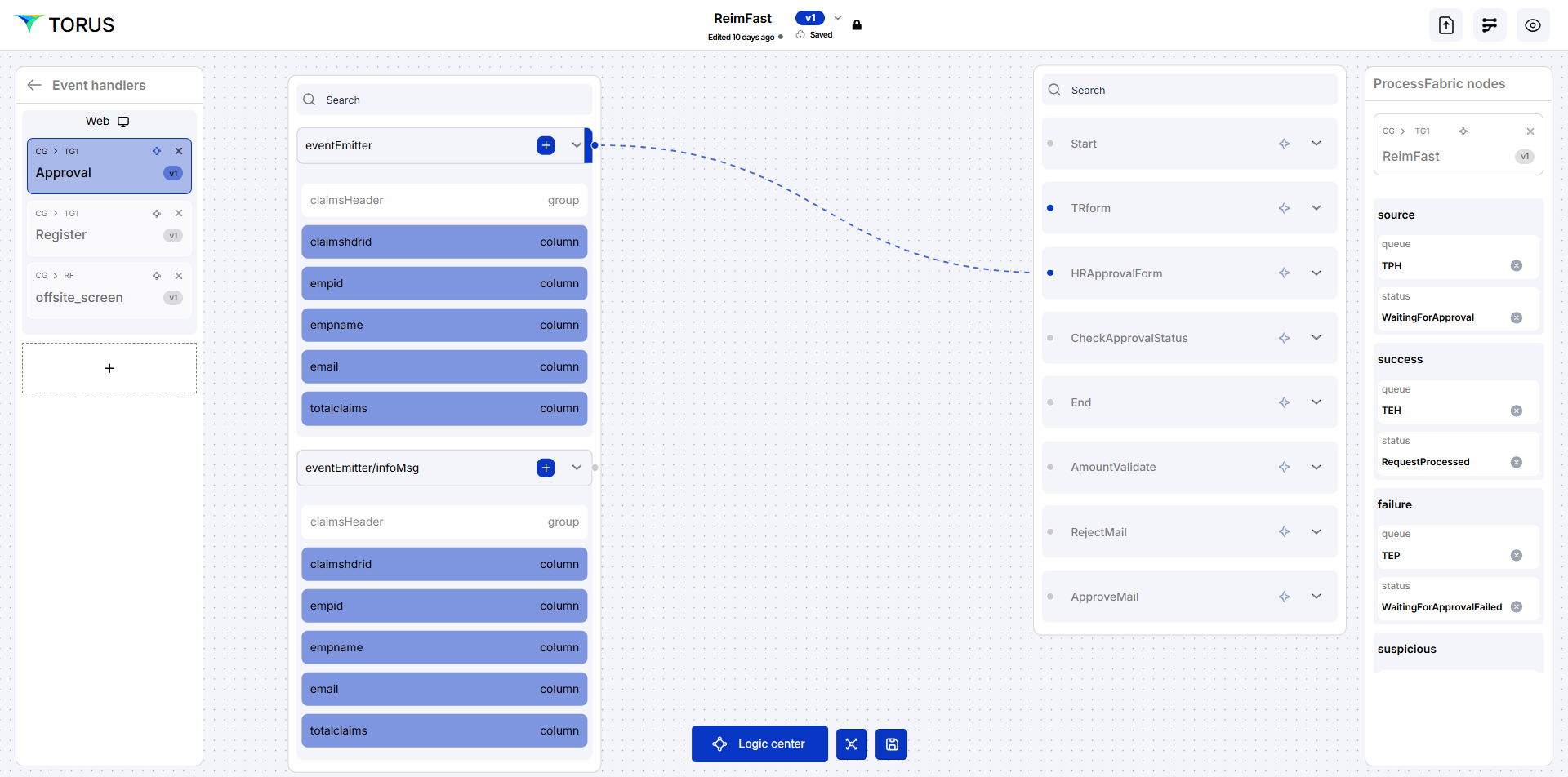Go back from Event handlers panel
The height and width of the screenshot is (777, 1568).
34,85
